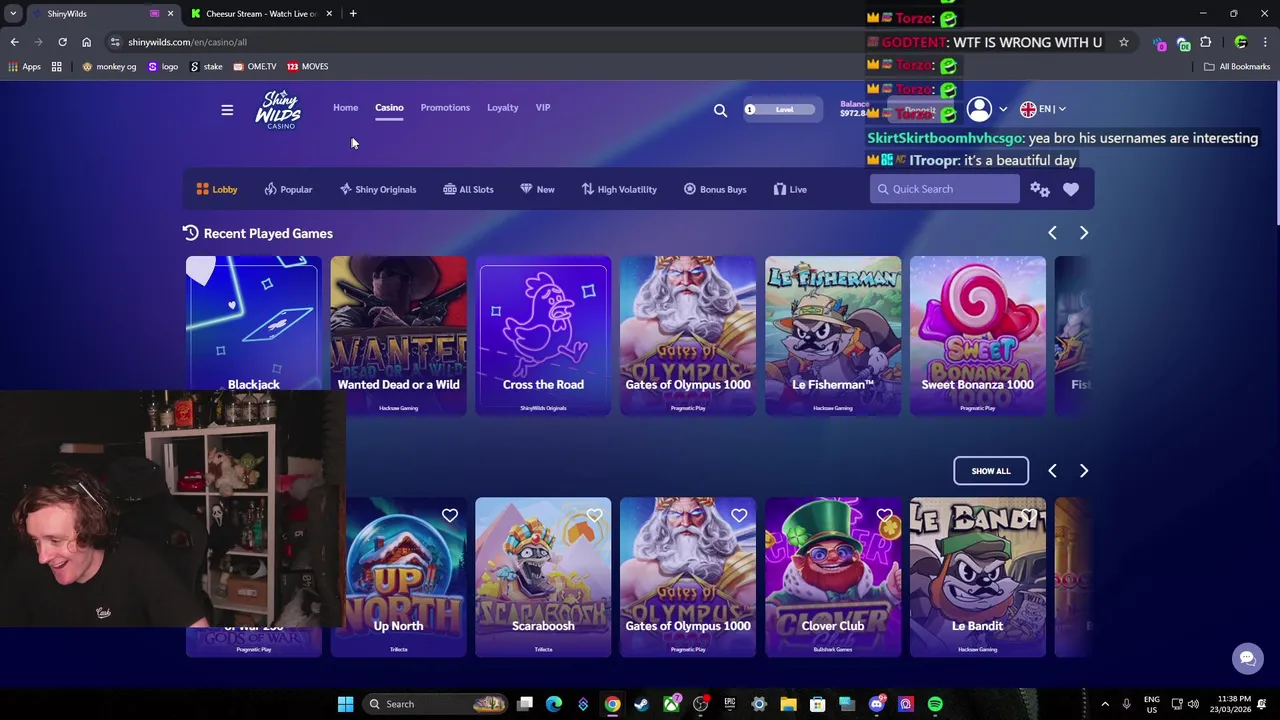
Task: Open the site search magnifier icon
Action: pyautogui.click(x=720, y=110)
